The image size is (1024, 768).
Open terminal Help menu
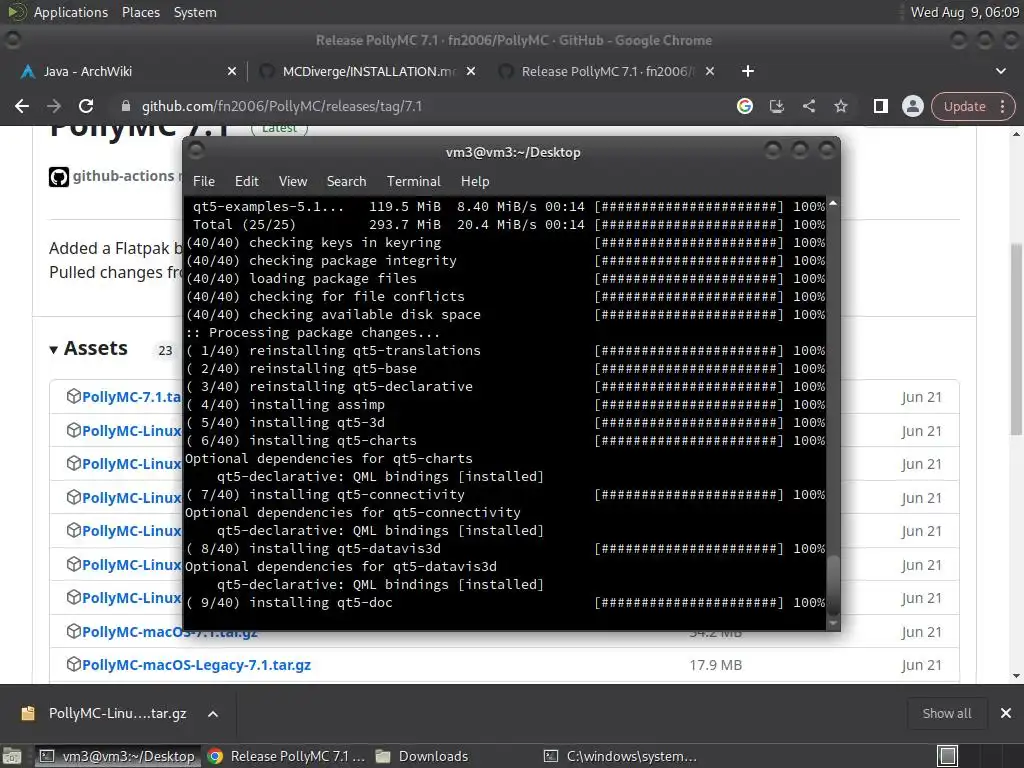475,182
